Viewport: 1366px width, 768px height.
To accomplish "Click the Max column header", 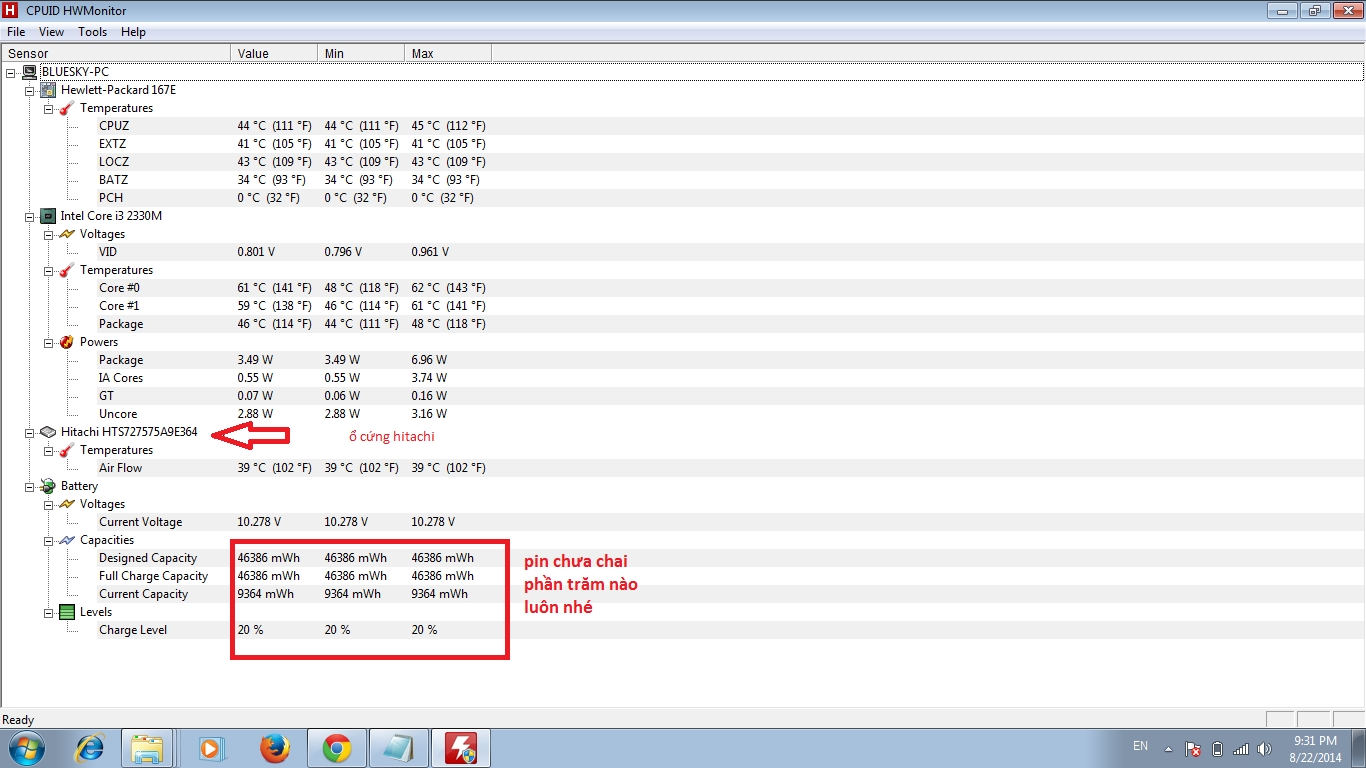I will [449, 53].
